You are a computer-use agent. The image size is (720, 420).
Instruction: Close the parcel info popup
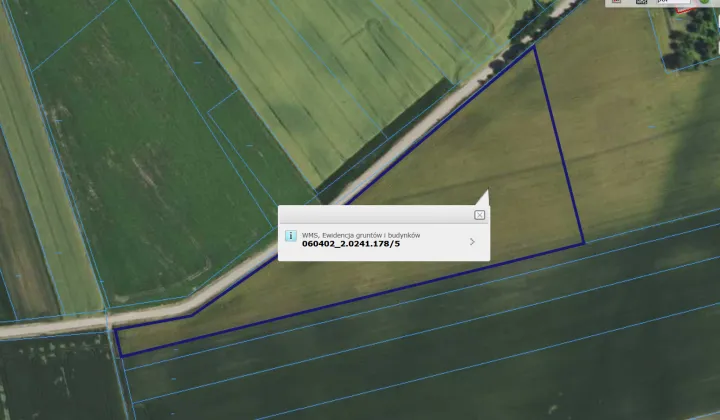pos(479,215)
